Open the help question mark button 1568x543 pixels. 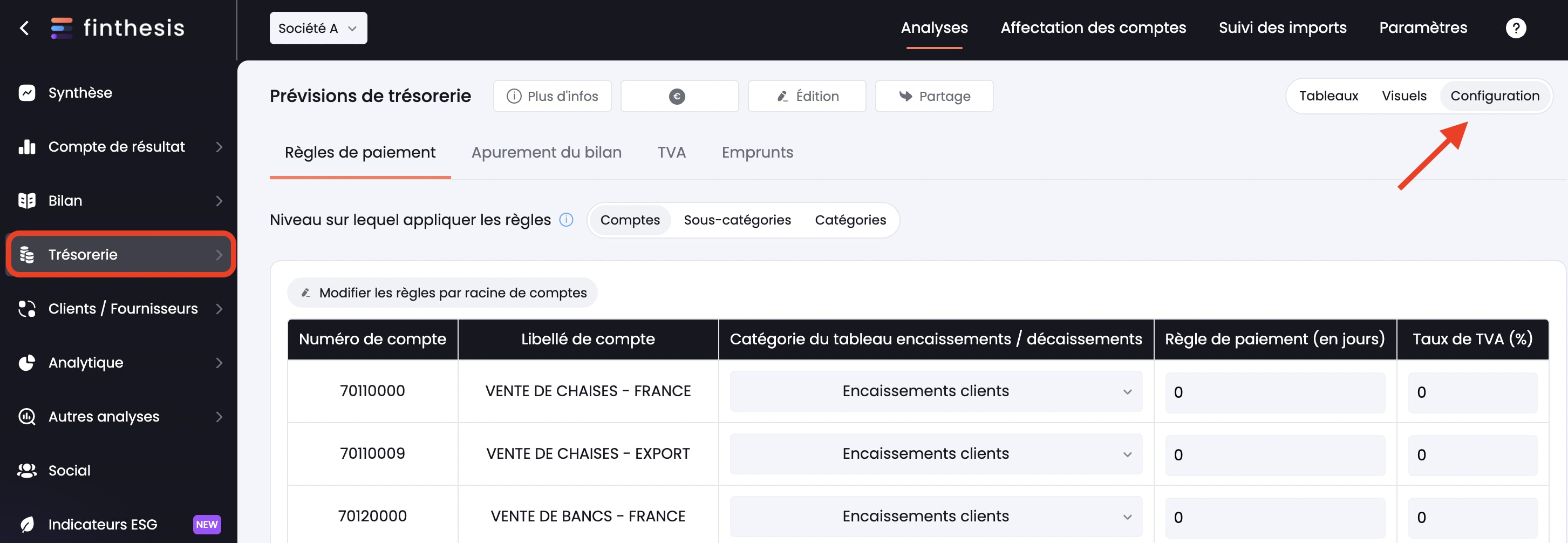(x=1516, y=28)
